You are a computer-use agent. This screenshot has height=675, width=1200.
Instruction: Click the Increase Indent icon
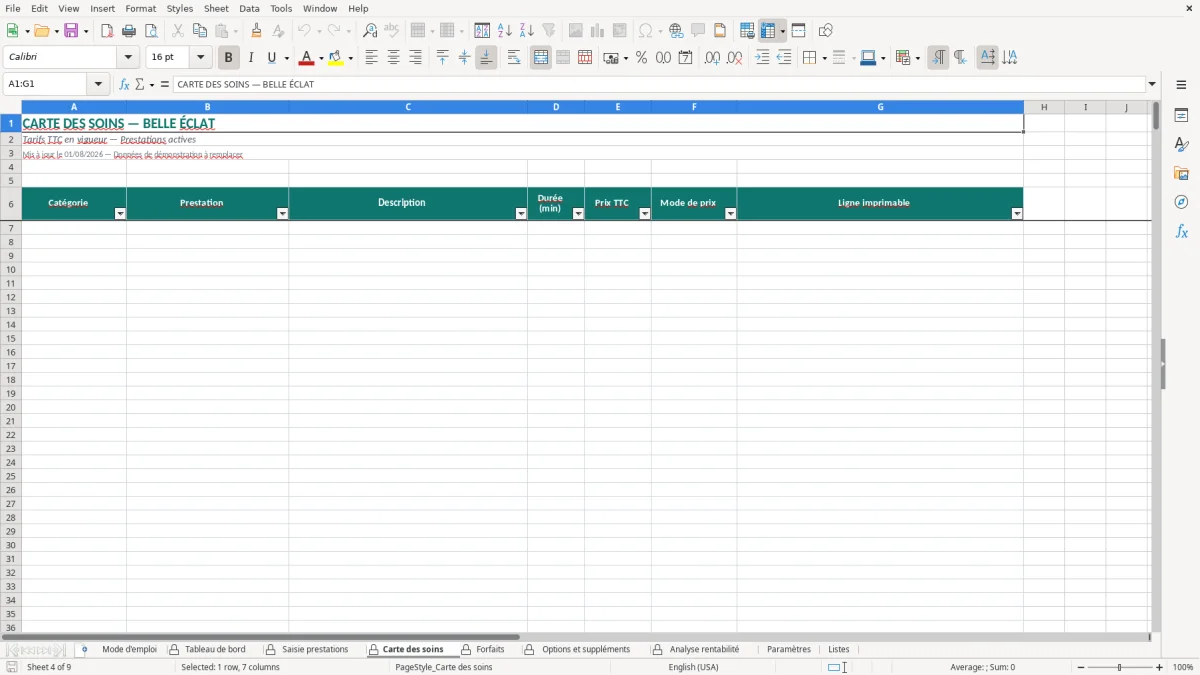pos(762,58)
